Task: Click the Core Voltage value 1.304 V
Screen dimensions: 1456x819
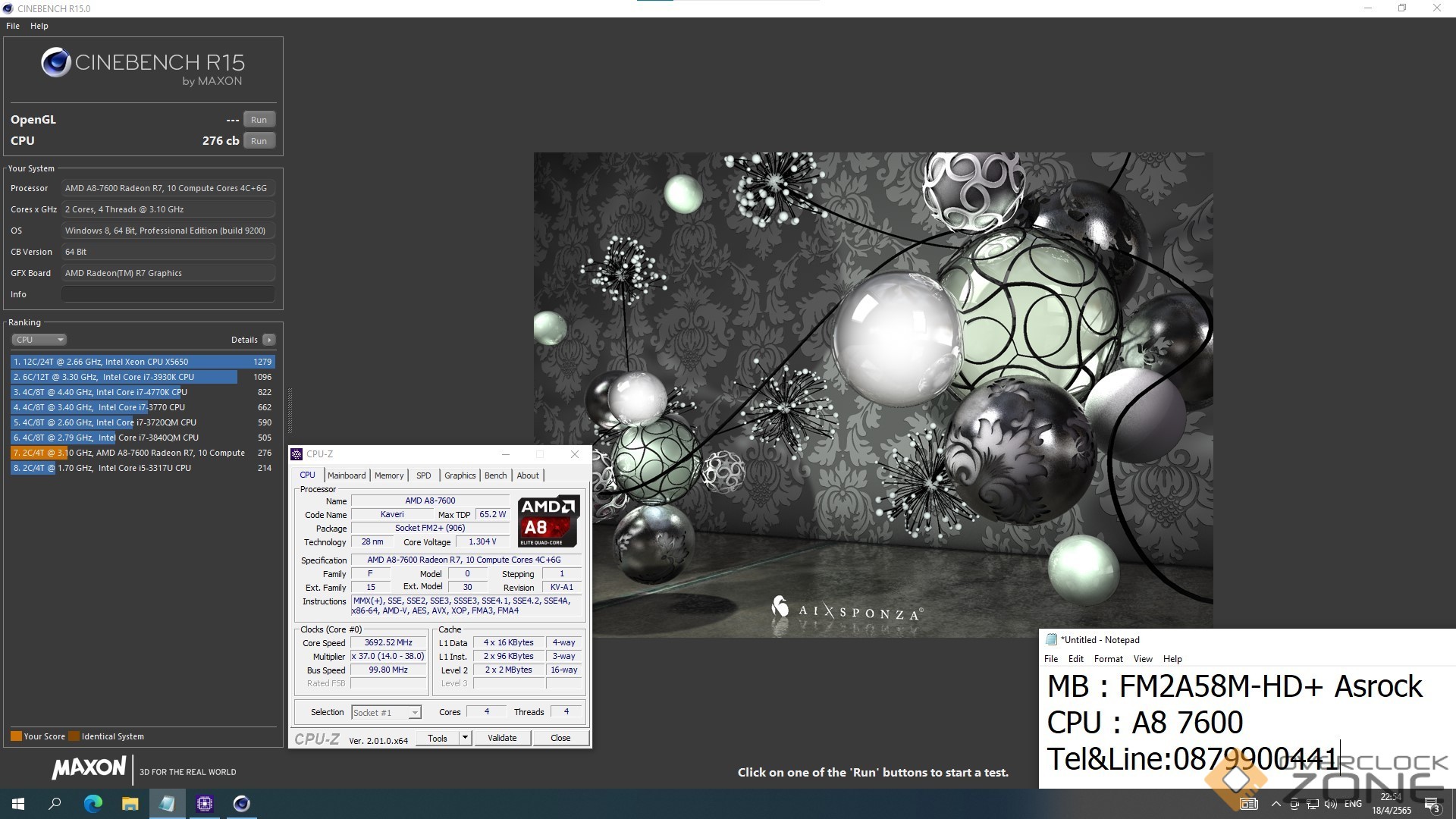Action: click(482, 542)
